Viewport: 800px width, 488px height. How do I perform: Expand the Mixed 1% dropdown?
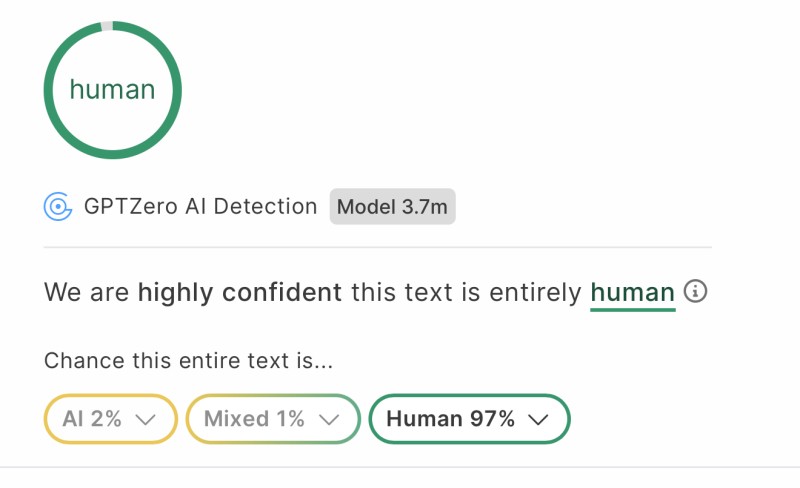[x=271, y=419]
